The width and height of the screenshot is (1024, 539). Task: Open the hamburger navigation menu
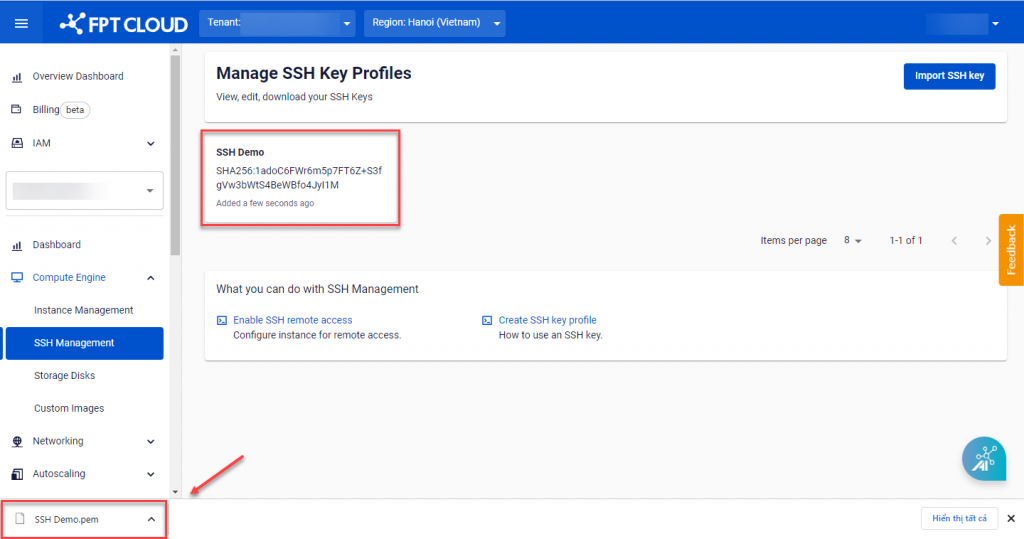tap(21, 23)
